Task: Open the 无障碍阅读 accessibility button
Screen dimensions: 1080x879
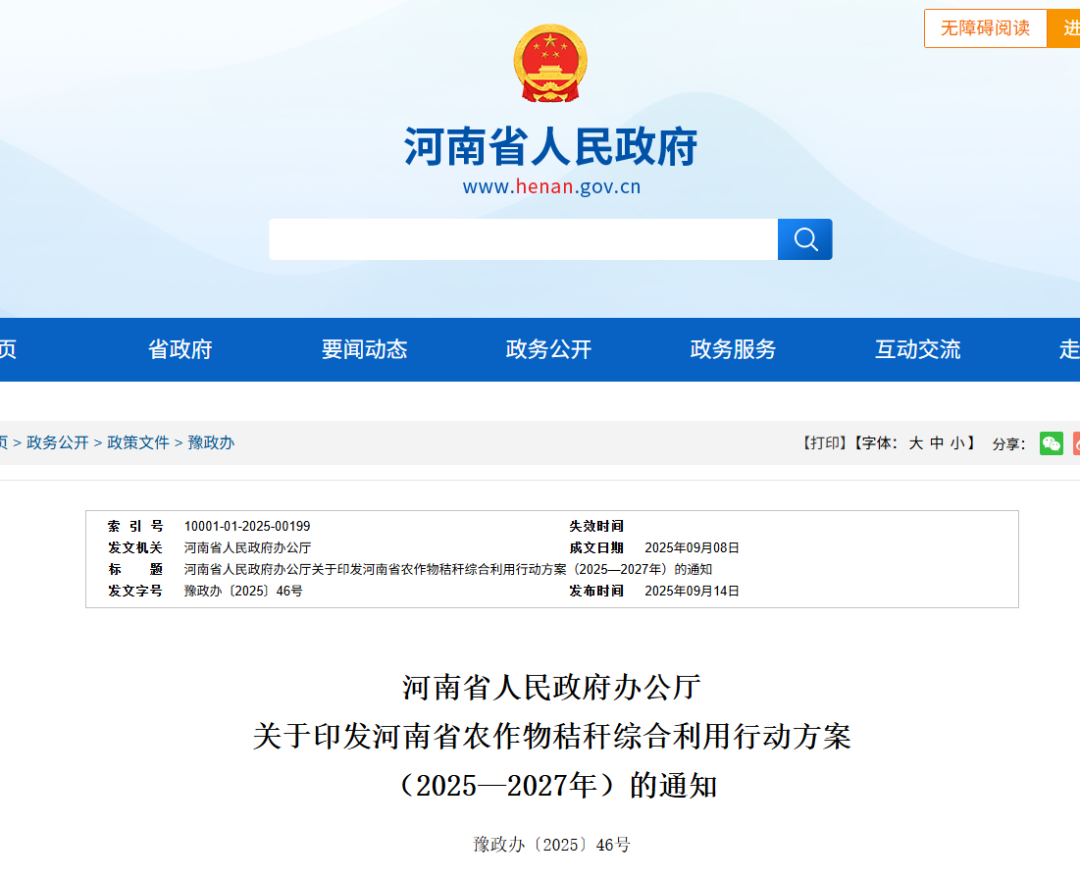Action: pyautogui.click(x=985, y=28)
